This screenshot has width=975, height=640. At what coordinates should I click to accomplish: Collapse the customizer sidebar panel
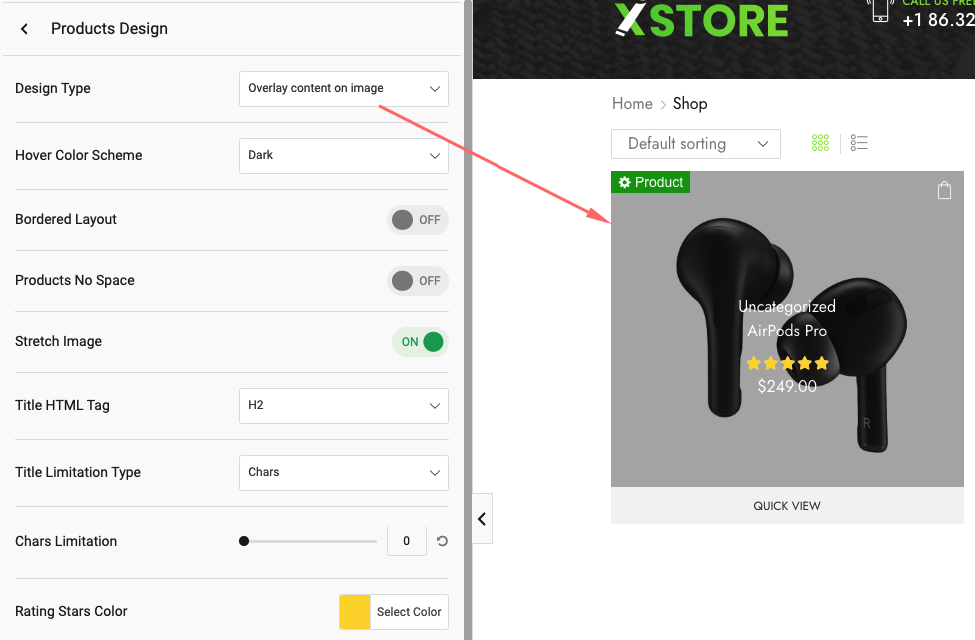click(482, 519)
